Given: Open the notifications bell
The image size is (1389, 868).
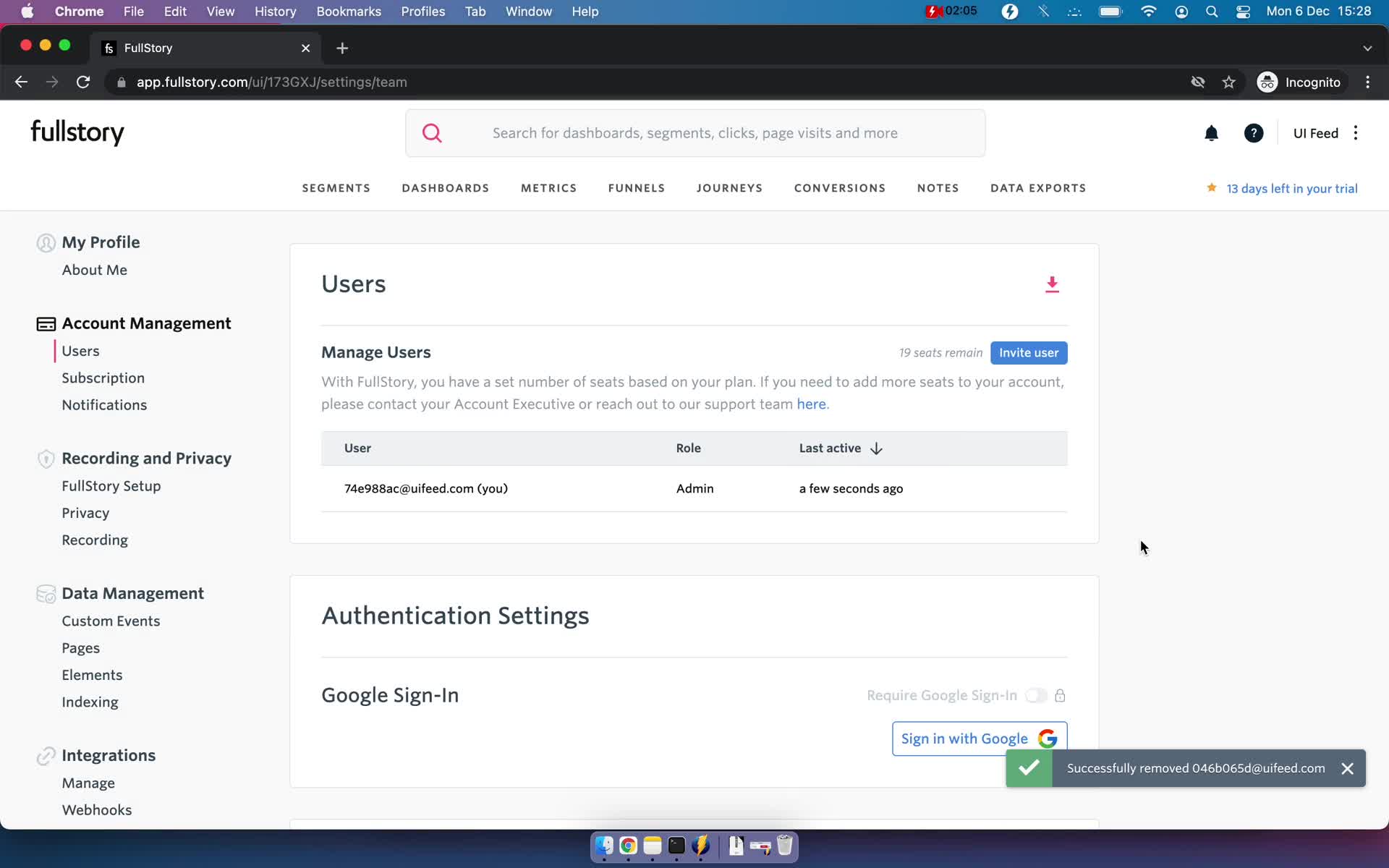Looking at the screenshot, I should click(x=1211, y=133).
